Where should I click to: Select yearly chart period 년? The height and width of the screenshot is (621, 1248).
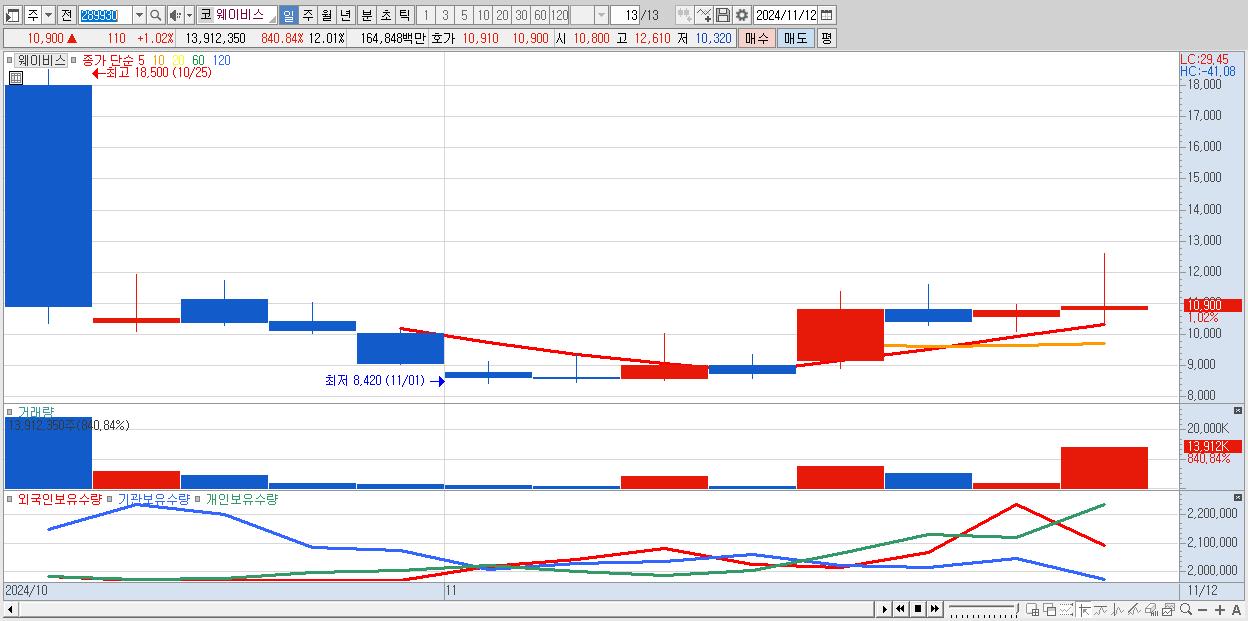coord(345,15)
